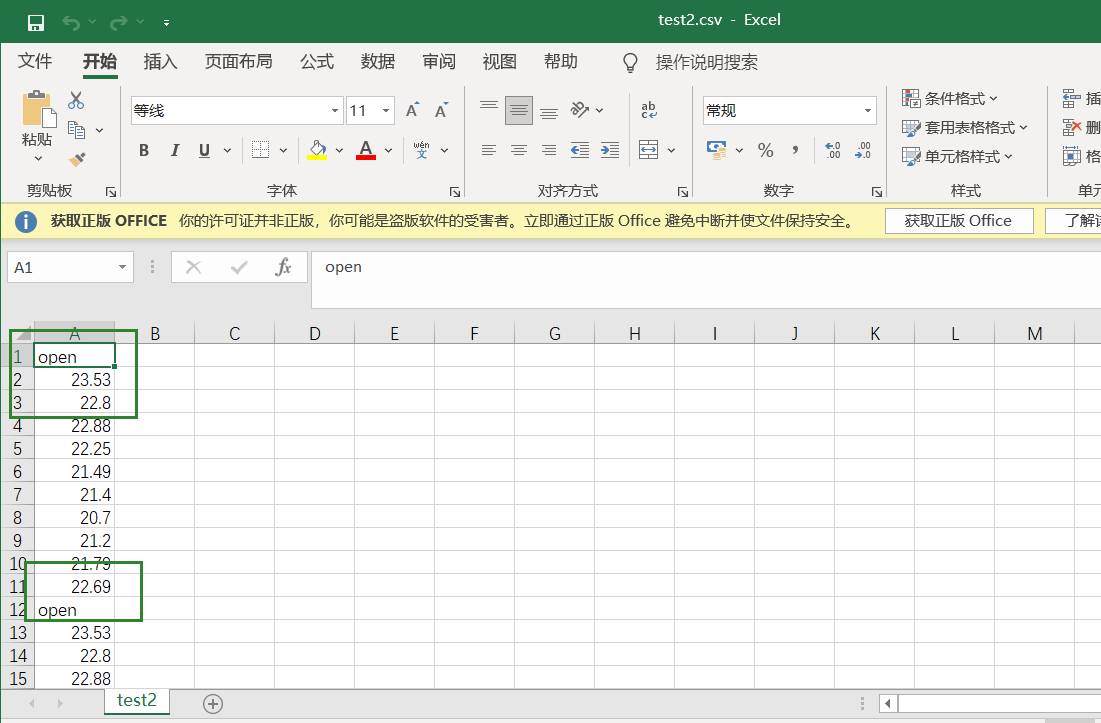Viewport: 1101px width, 723px height.
Task: Open clipboard pane dialog launcher
Action: pos(110,192)
